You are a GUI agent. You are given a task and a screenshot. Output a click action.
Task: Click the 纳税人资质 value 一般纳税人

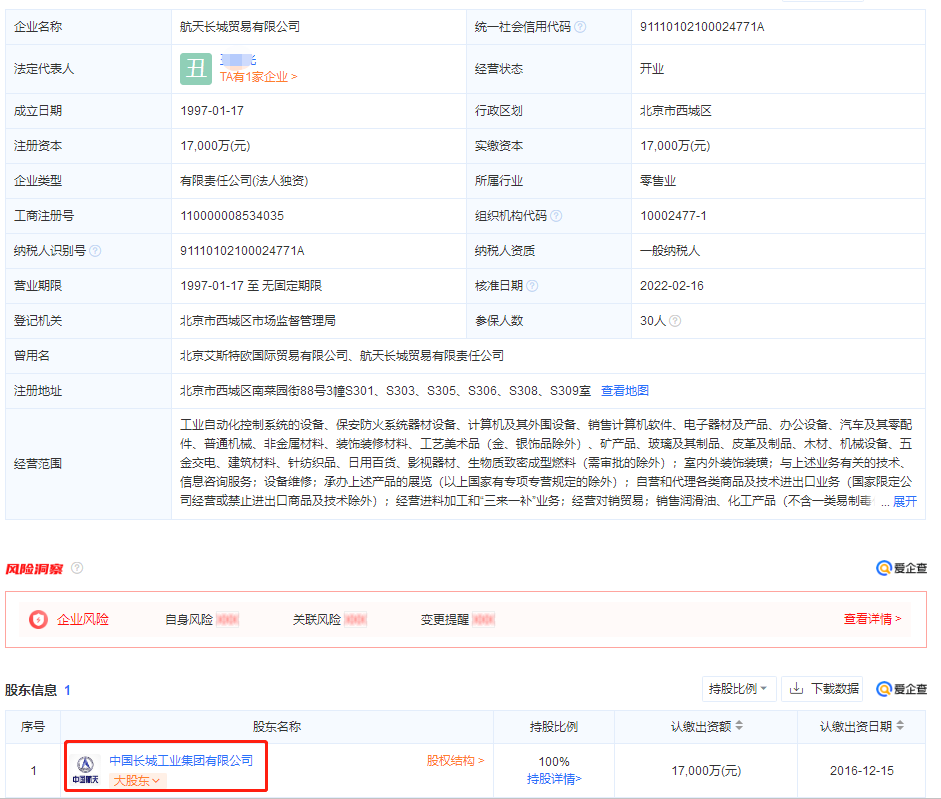pyautogui.click(x=670, y=251)
